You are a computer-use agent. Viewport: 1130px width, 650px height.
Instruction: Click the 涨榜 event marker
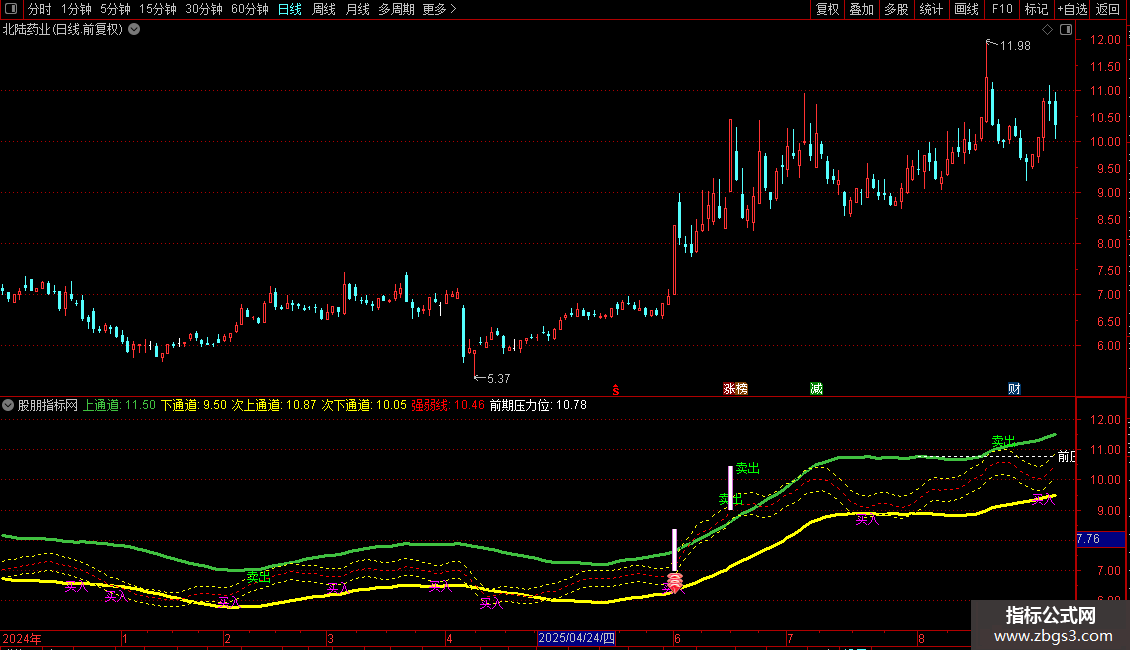click(x=735, y=389)
